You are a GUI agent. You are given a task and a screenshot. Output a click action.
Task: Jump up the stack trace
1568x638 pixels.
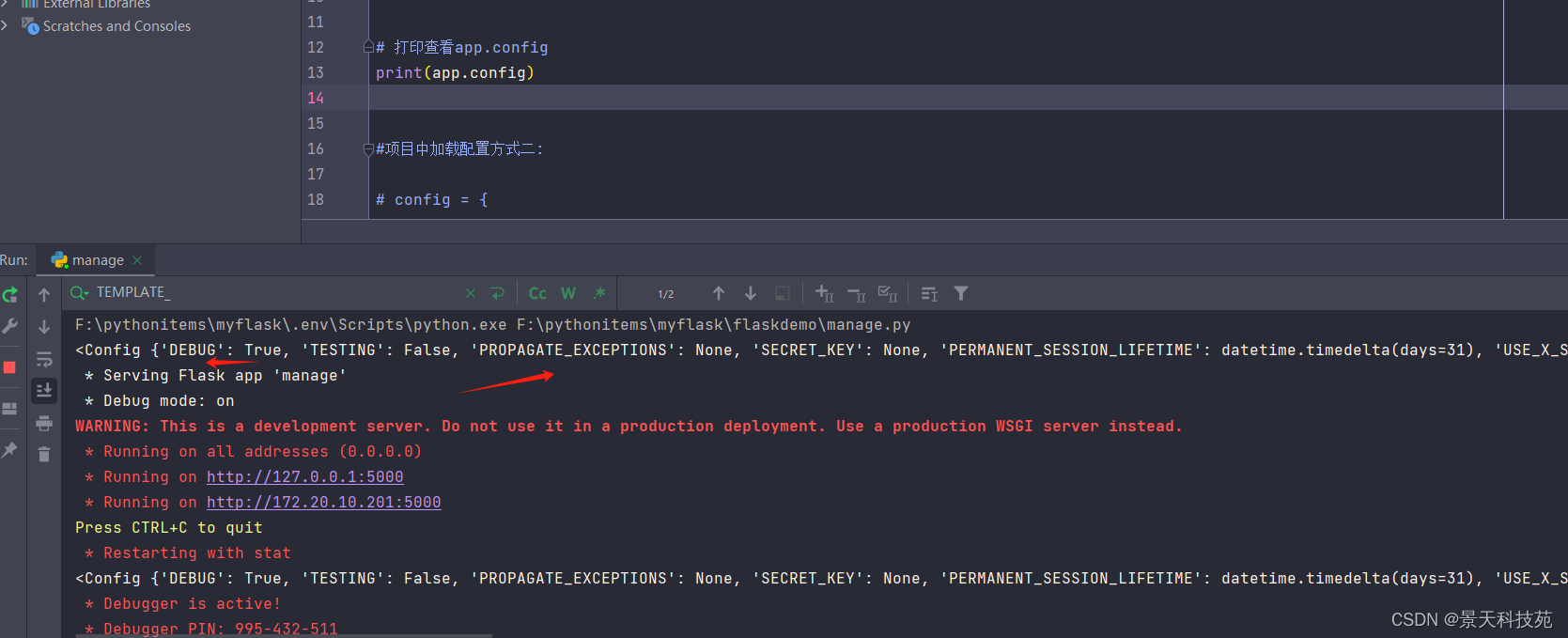point(44,295)
